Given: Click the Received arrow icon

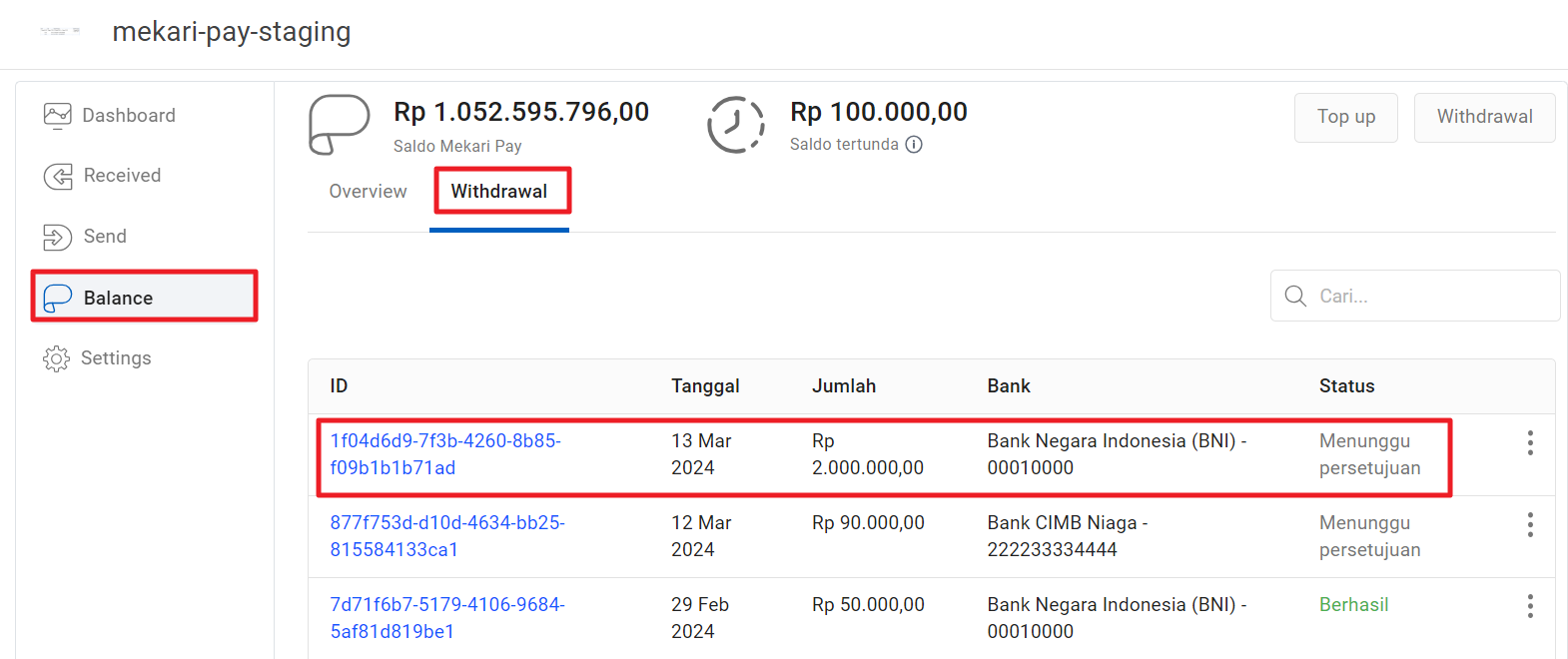Looking at the screenshot, I should [58, 177].
